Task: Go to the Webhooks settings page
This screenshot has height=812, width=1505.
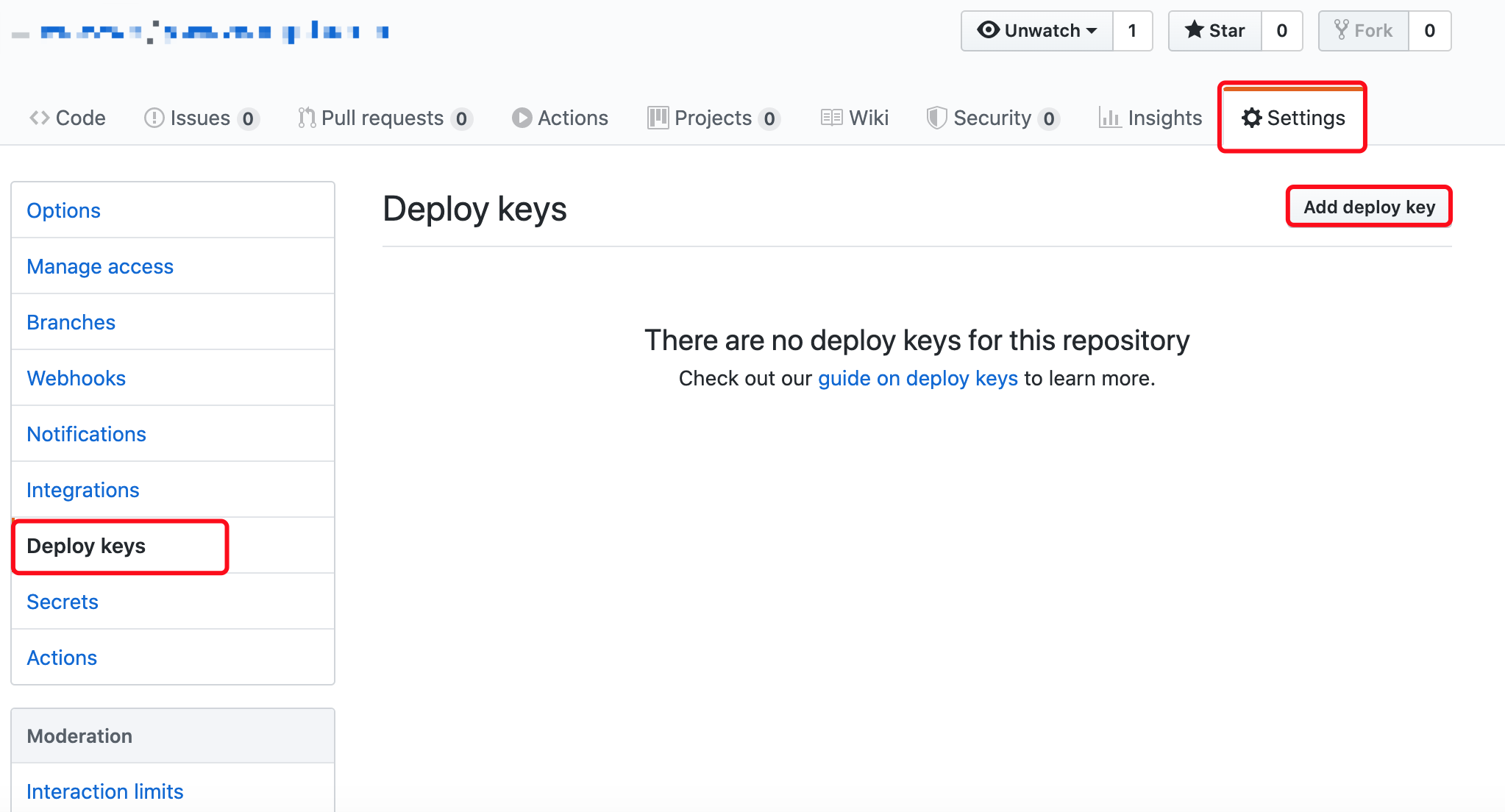Action: (x=76, y=378)
